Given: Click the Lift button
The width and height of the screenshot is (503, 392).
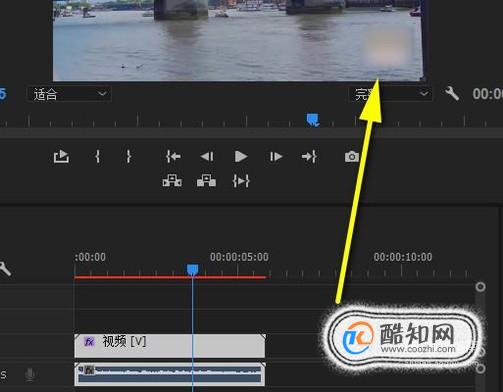Looking at the screenshot, I should (x=172, y=181).
